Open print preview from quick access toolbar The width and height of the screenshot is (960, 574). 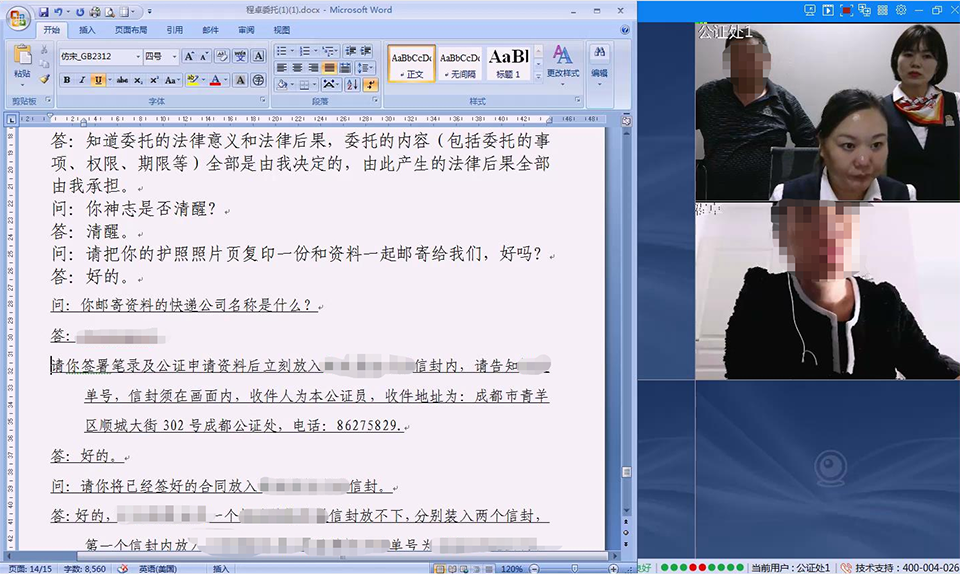click(x=110, y=12)
